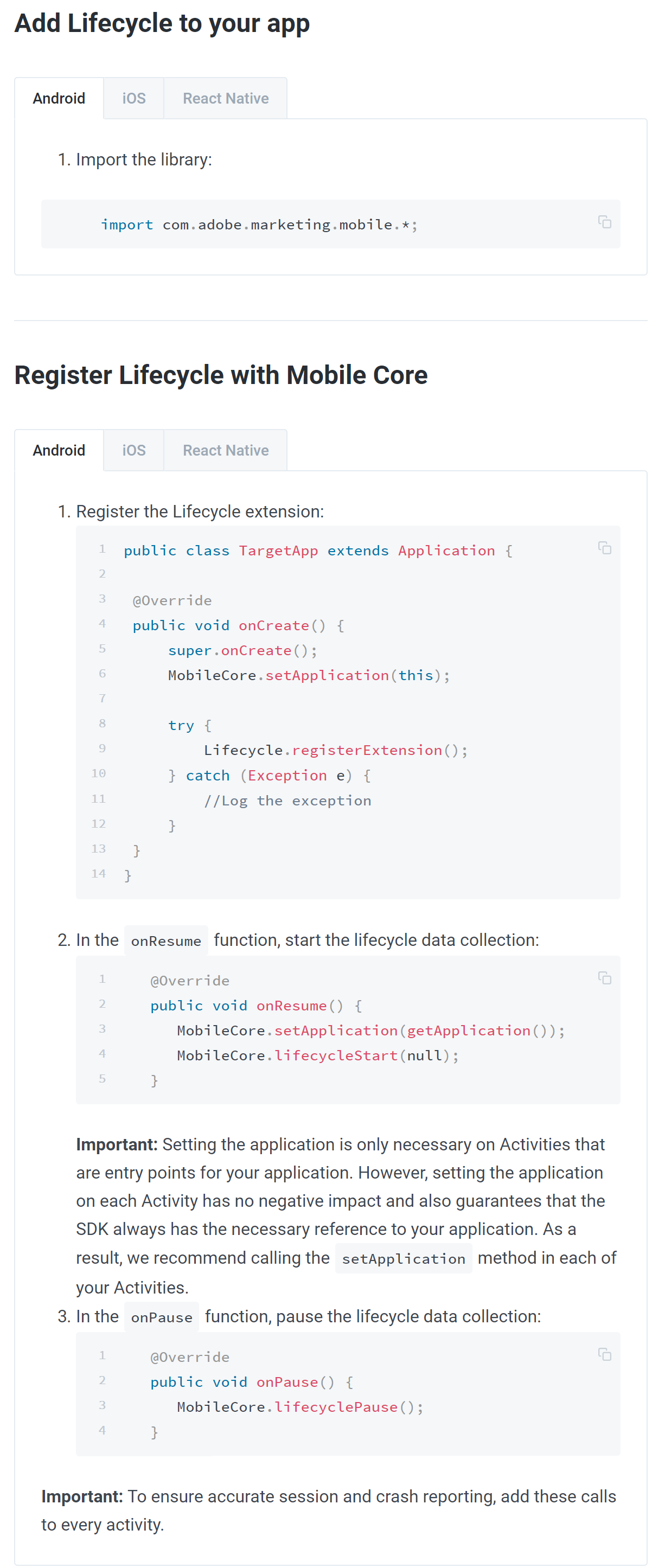Click the inline onPause code label
This screenshot has width=652, height=1568.
pos(161,1316)
